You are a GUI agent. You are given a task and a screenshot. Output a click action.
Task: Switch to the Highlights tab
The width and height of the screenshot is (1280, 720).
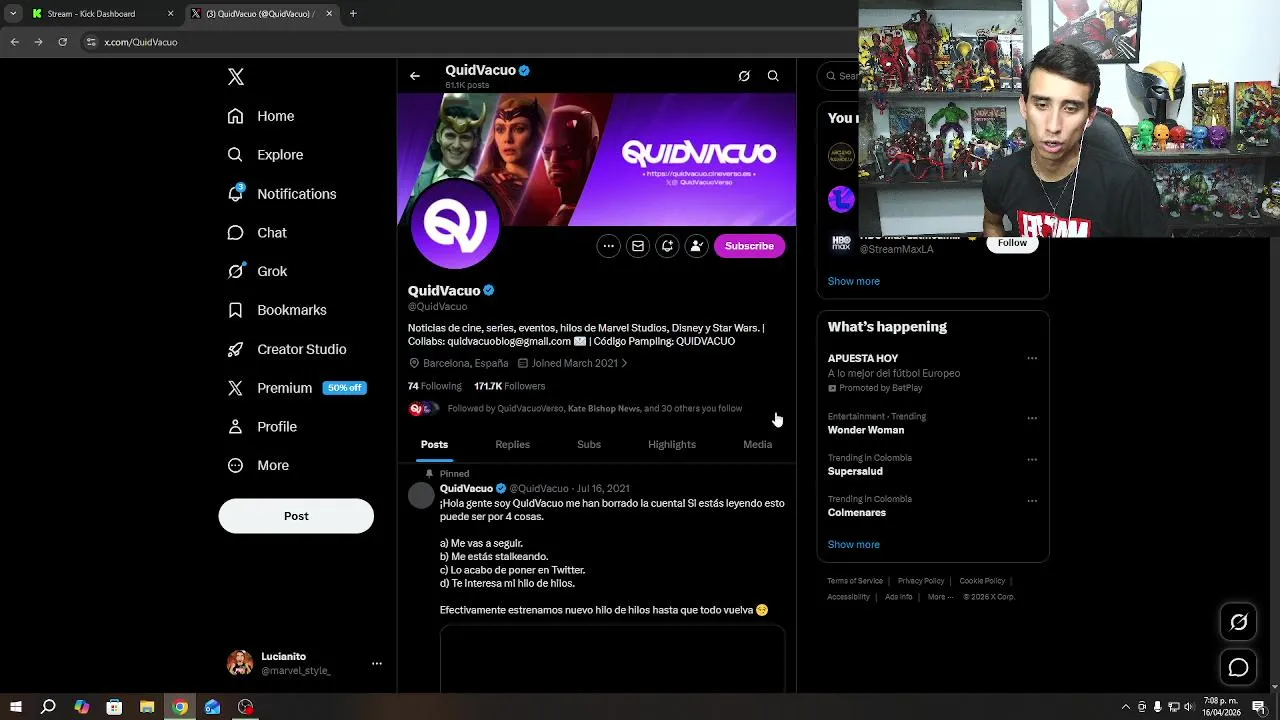click(672, 444)
